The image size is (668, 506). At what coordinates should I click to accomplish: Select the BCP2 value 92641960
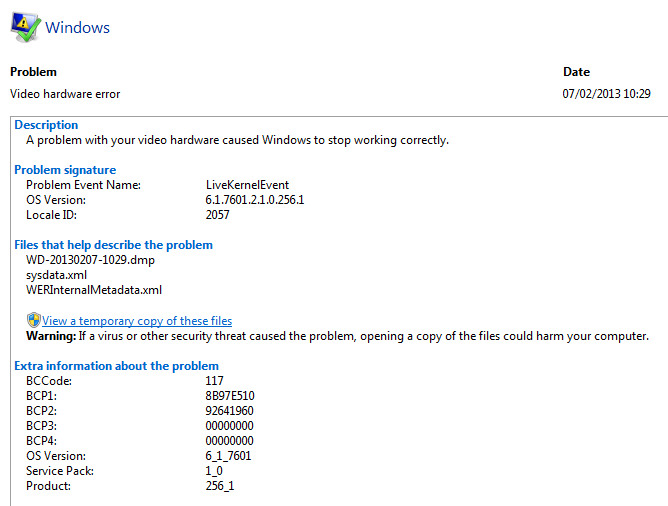coord(229,411)
